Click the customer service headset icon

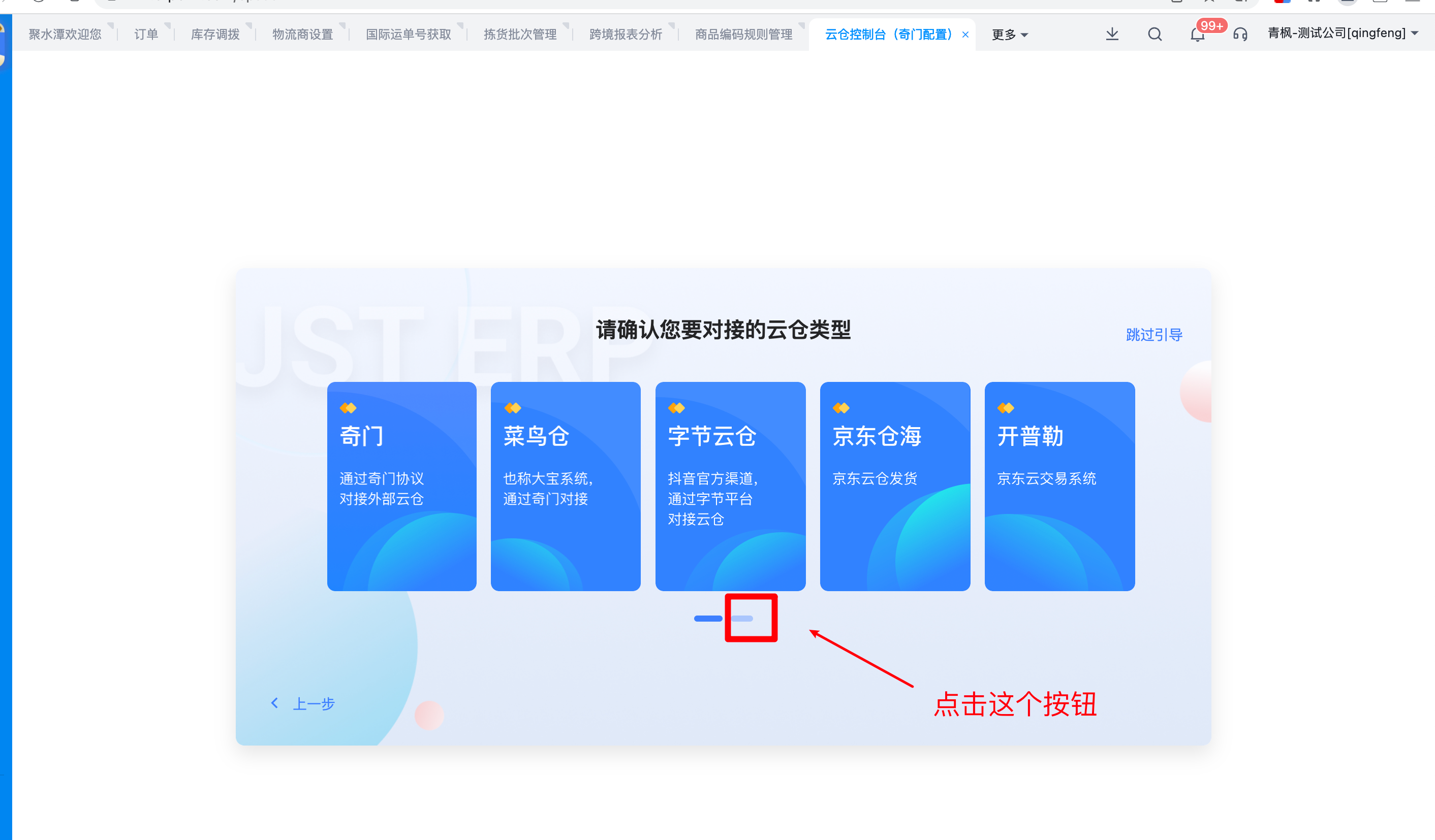pyautogui.click(x=1240, y=34)
